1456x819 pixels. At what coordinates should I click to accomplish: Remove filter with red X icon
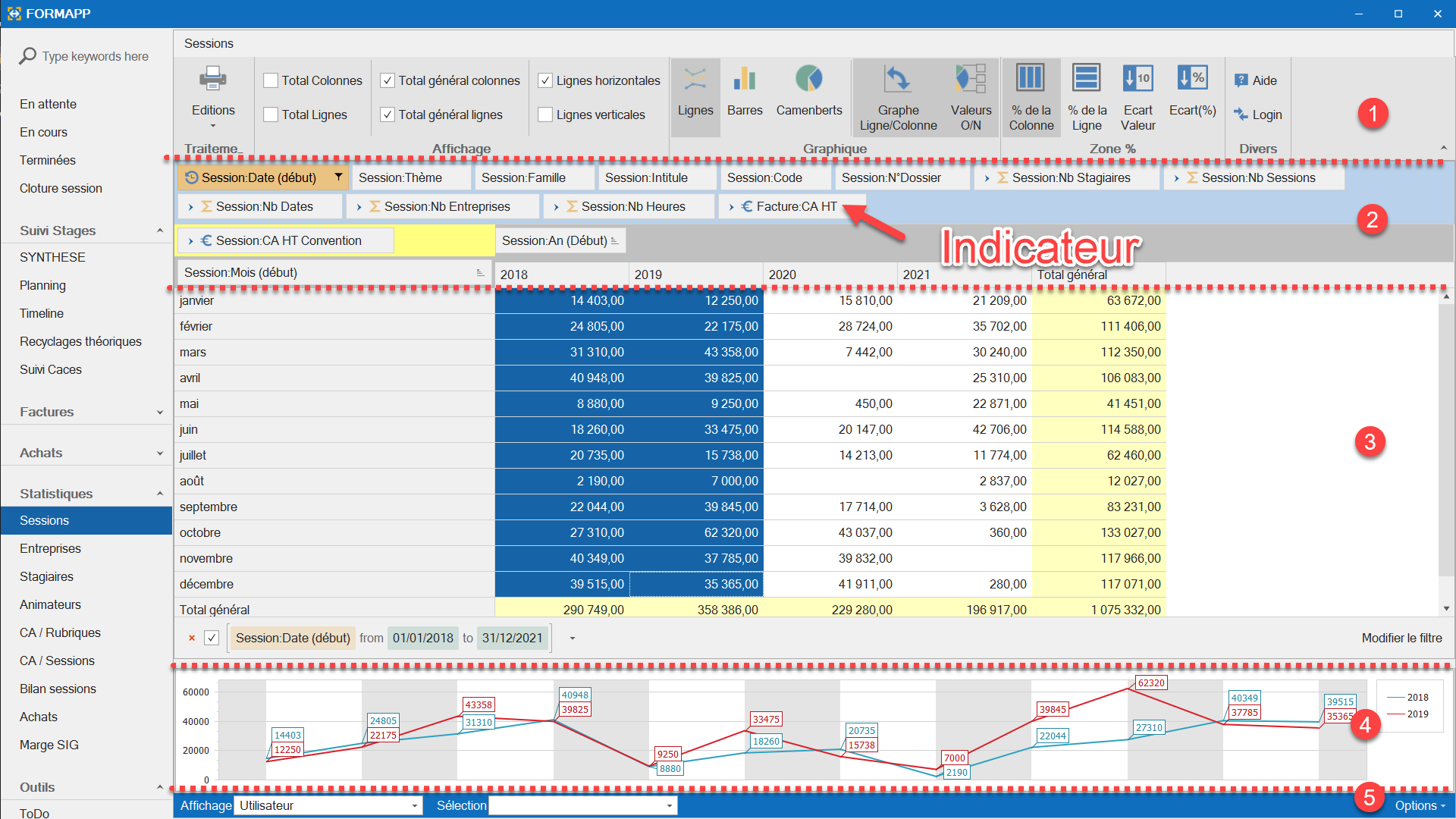pyautogui.click(x=192, y=638)
